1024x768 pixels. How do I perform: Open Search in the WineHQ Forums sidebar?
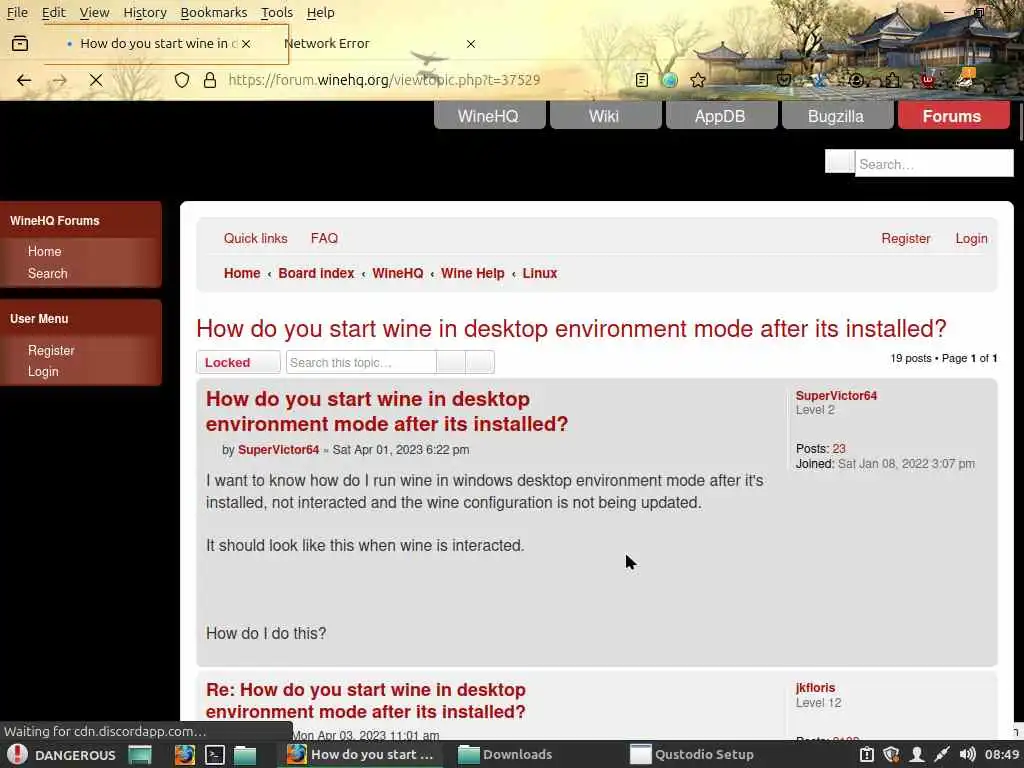pos(48,274)
